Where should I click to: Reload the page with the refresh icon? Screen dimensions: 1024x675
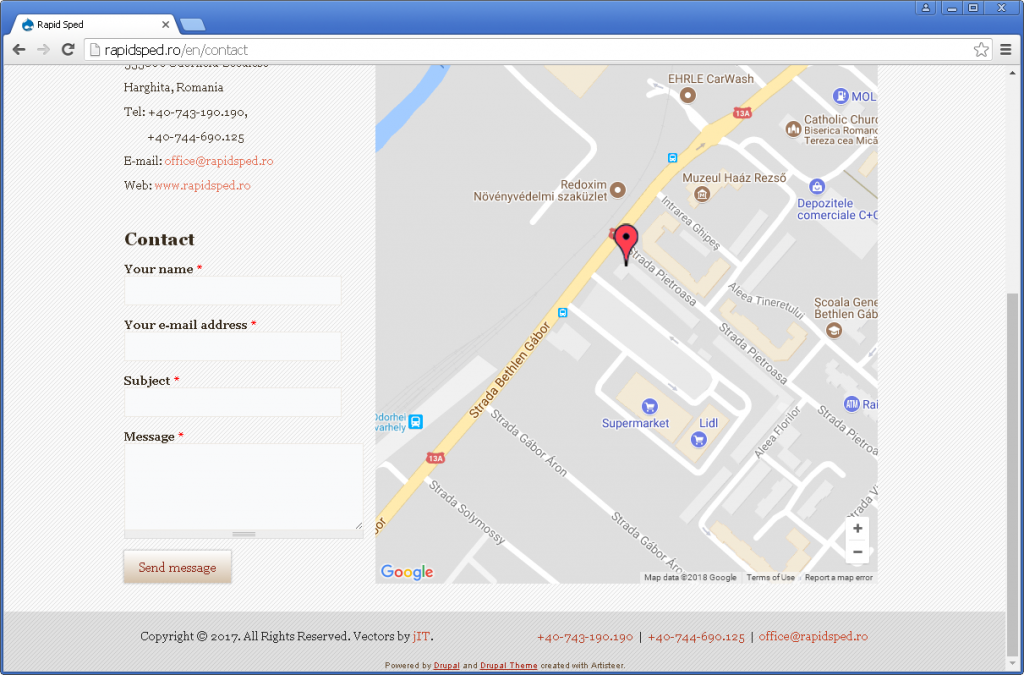pyautogui.click(x=68, y=49)
